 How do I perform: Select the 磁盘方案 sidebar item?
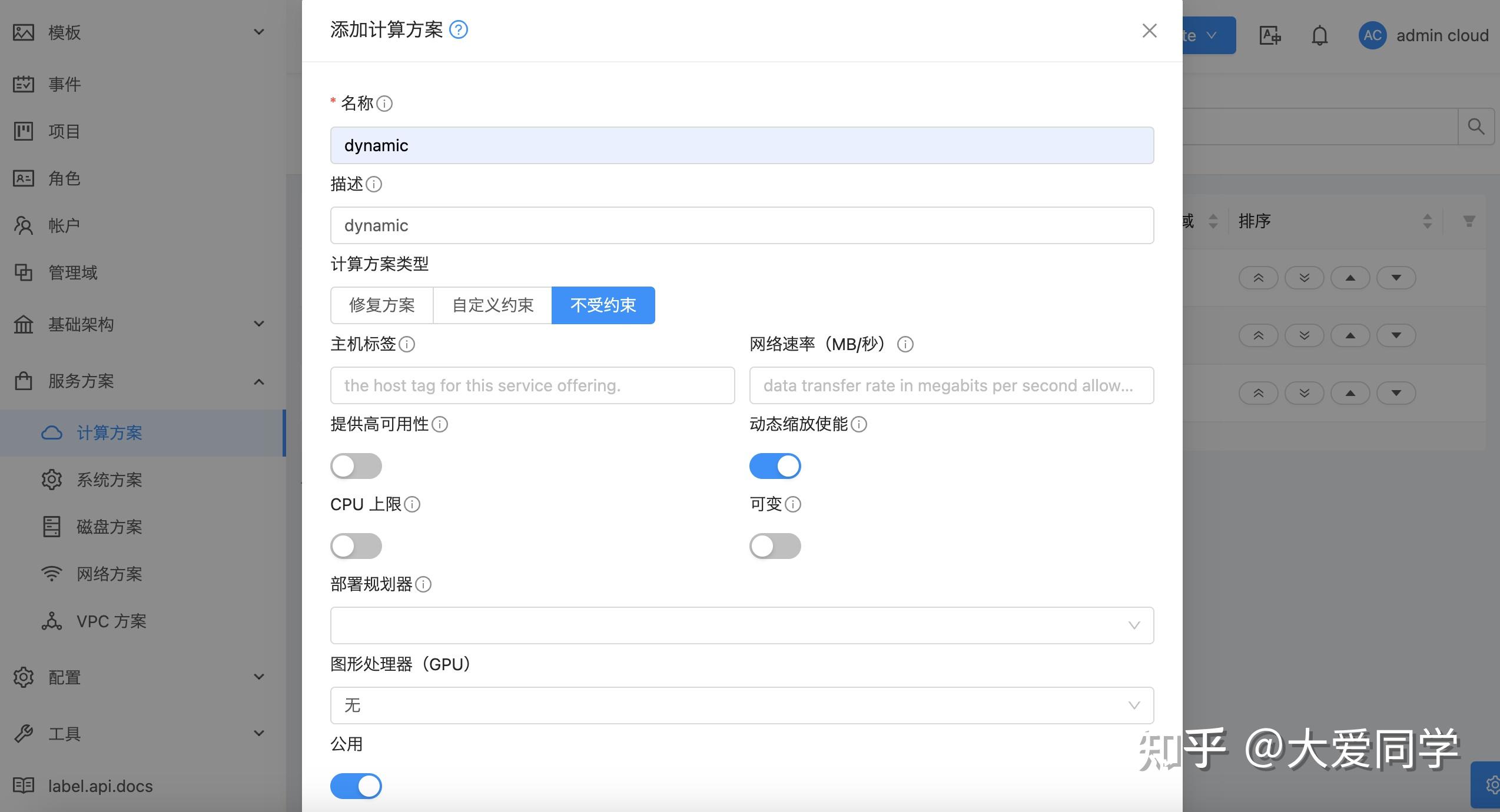click(x=109, y=527)
